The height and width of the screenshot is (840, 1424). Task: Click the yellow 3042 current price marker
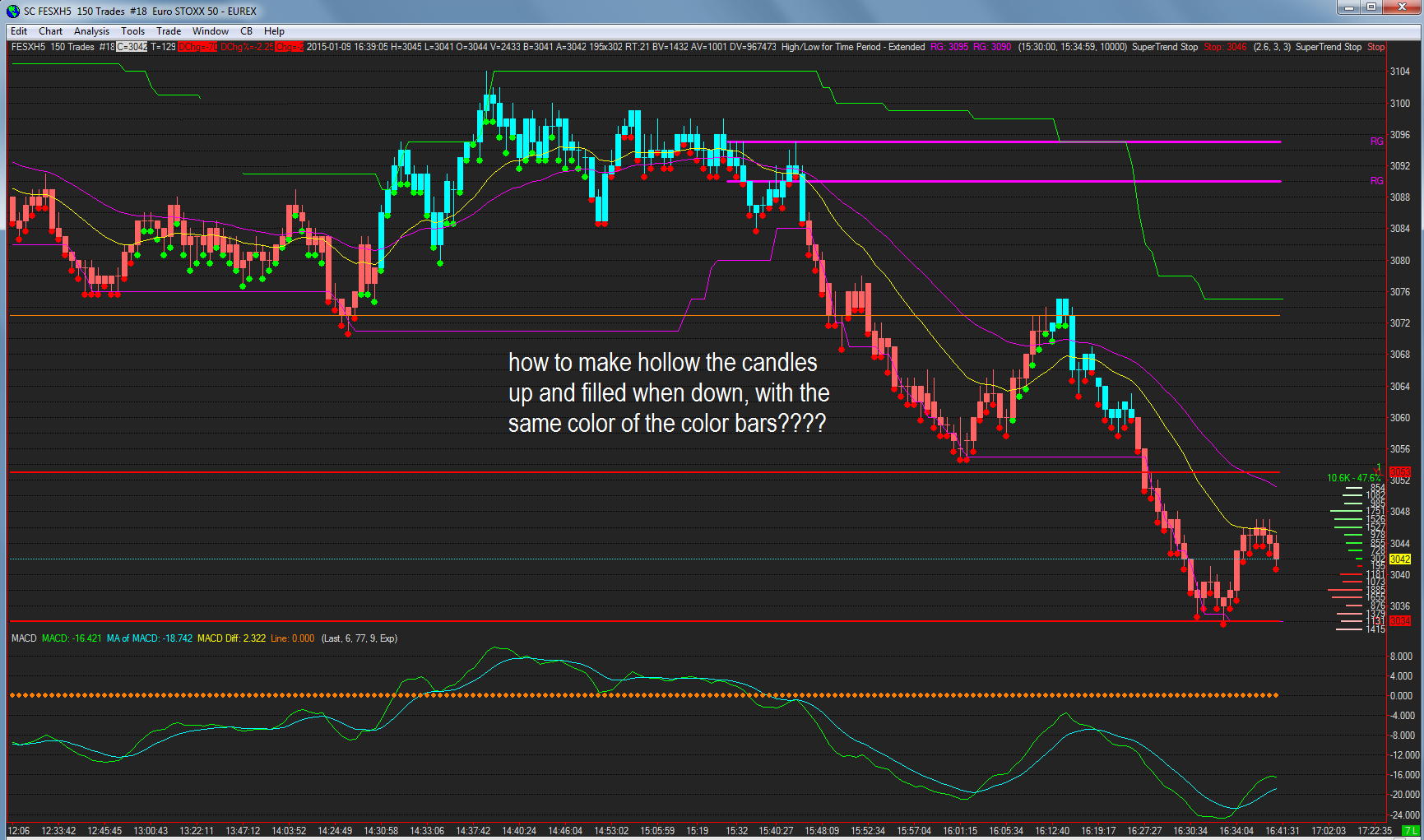pyautogui.click(x=1400, y=559)
